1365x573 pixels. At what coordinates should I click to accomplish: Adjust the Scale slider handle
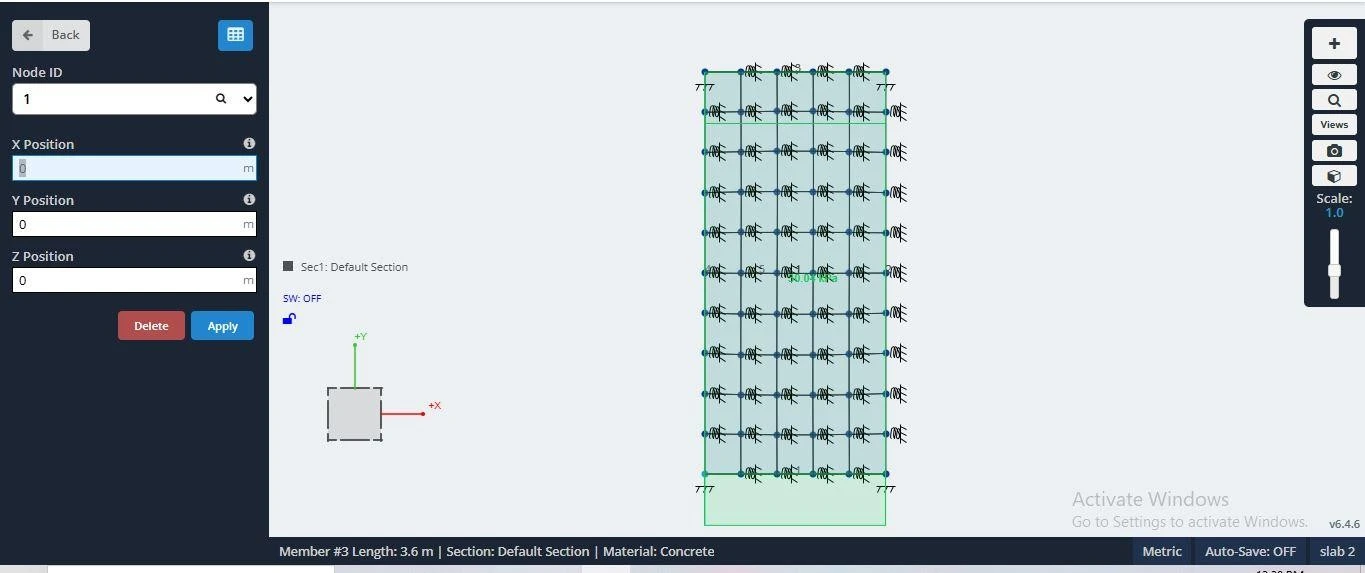tap(1334, 271)
